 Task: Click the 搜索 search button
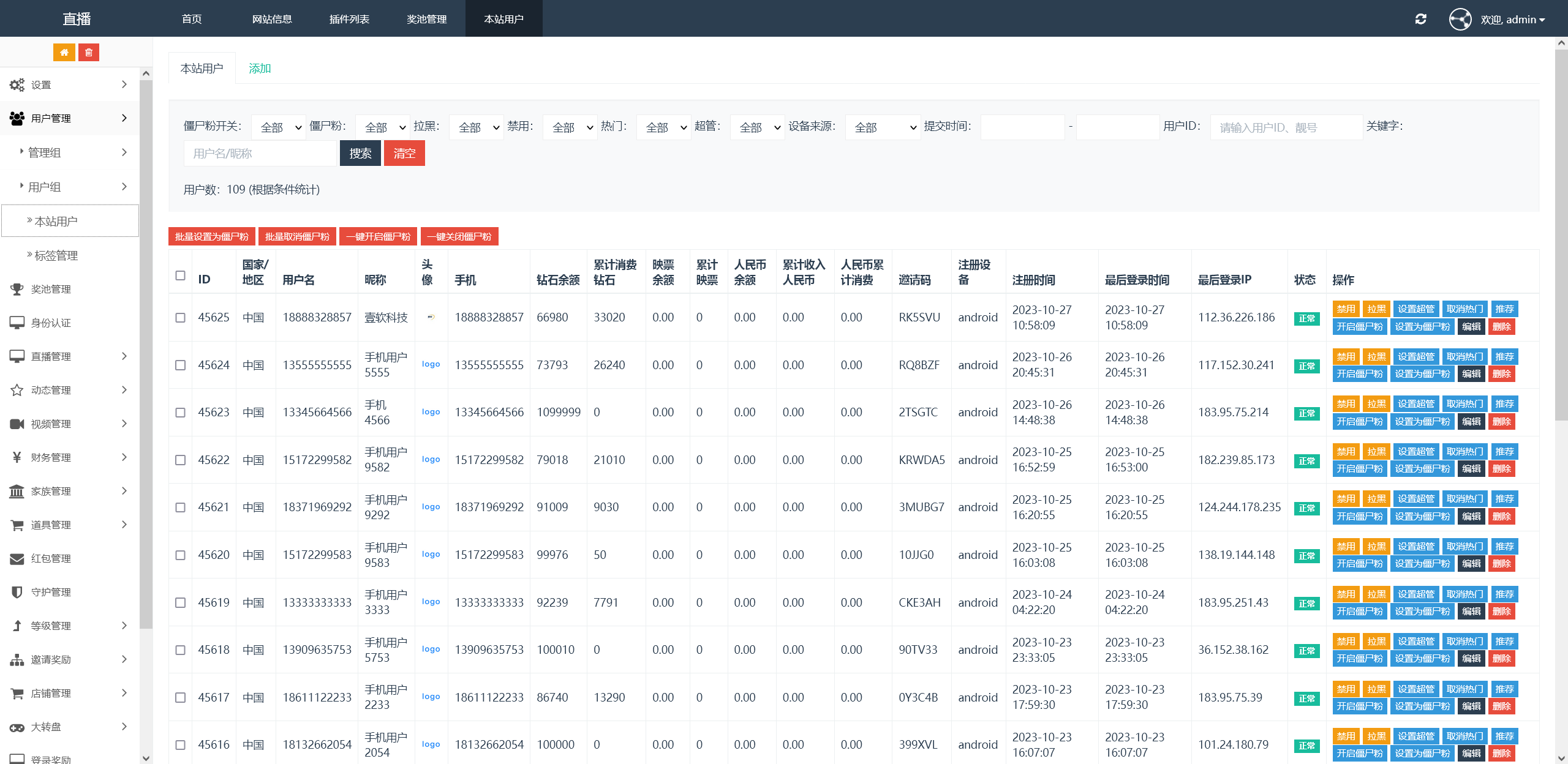click(x=360, y=154)
